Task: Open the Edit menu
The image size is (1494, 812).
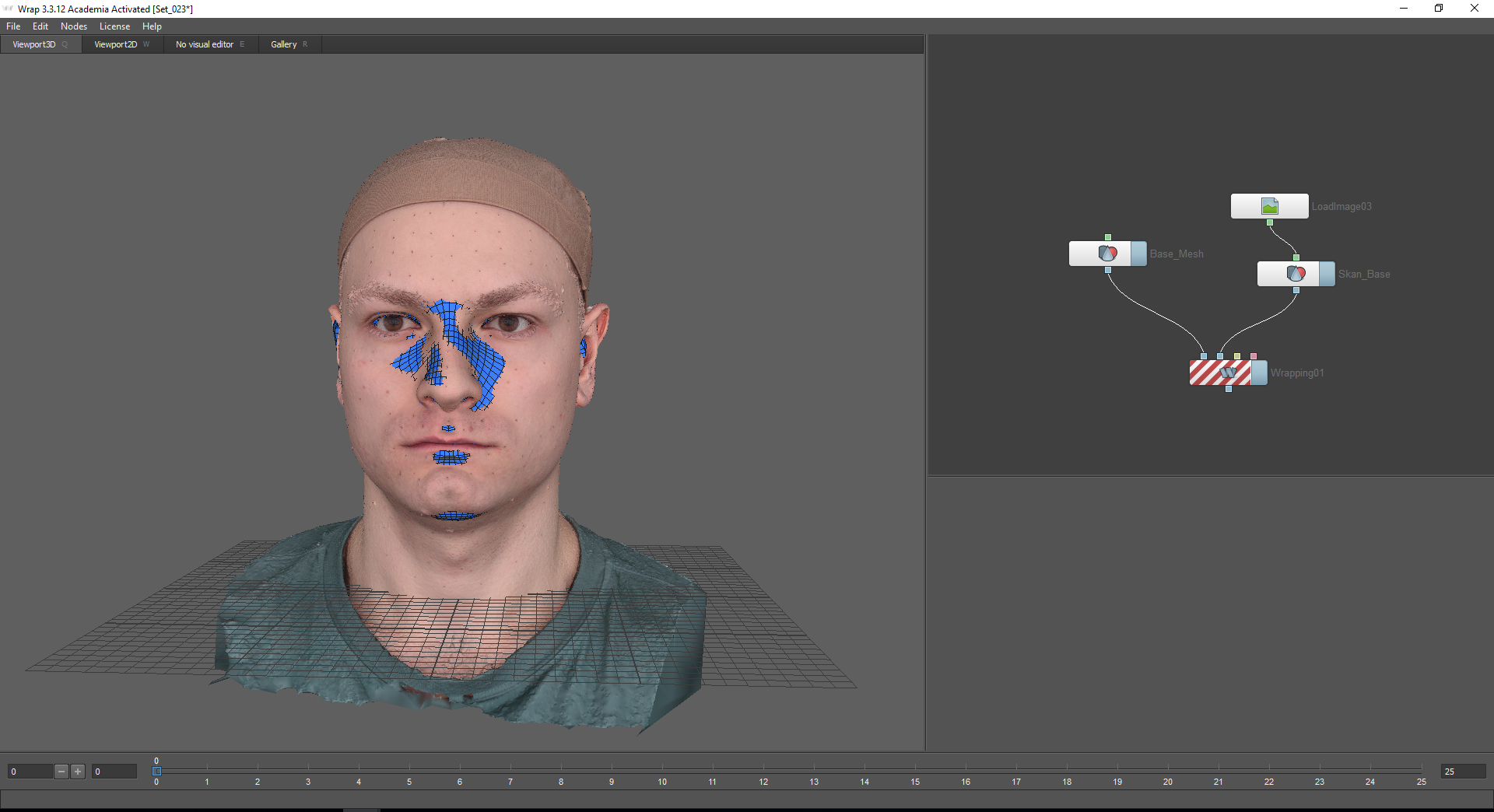Action: click(x=40, y=26)
